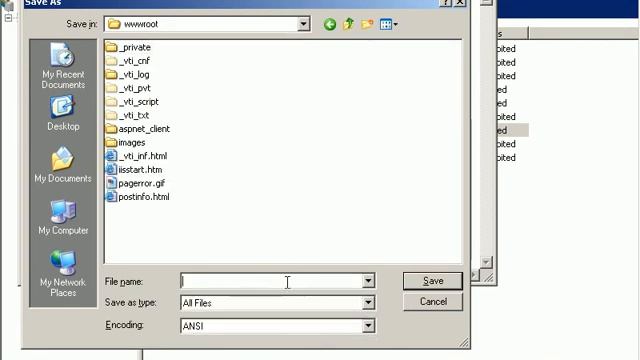Select the aspnet_client folder
640x360 pixels.
(x=138, y=129)
